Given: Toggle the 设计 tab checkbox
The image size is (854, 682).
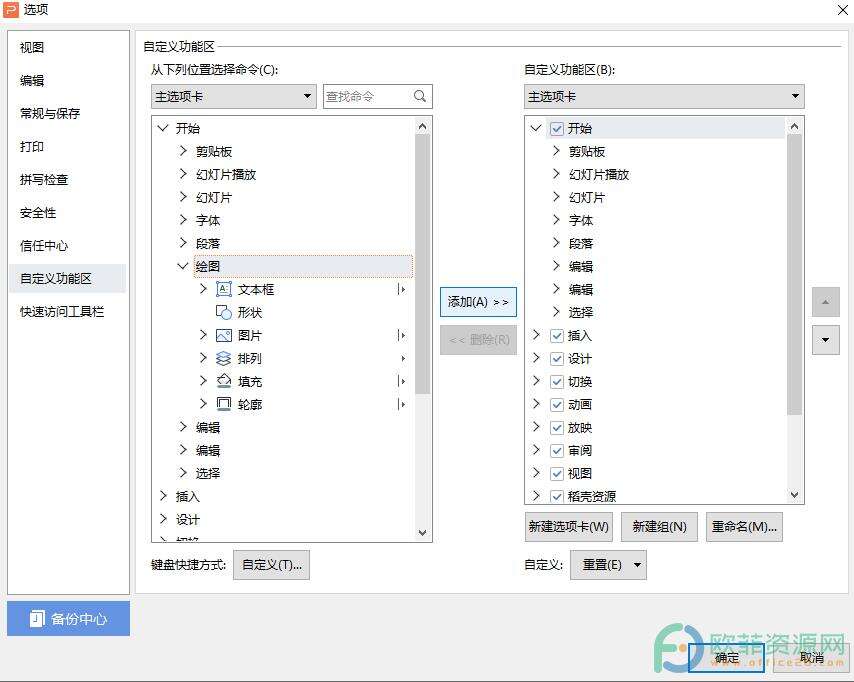Looking at the screenshot, I should 557,358.
